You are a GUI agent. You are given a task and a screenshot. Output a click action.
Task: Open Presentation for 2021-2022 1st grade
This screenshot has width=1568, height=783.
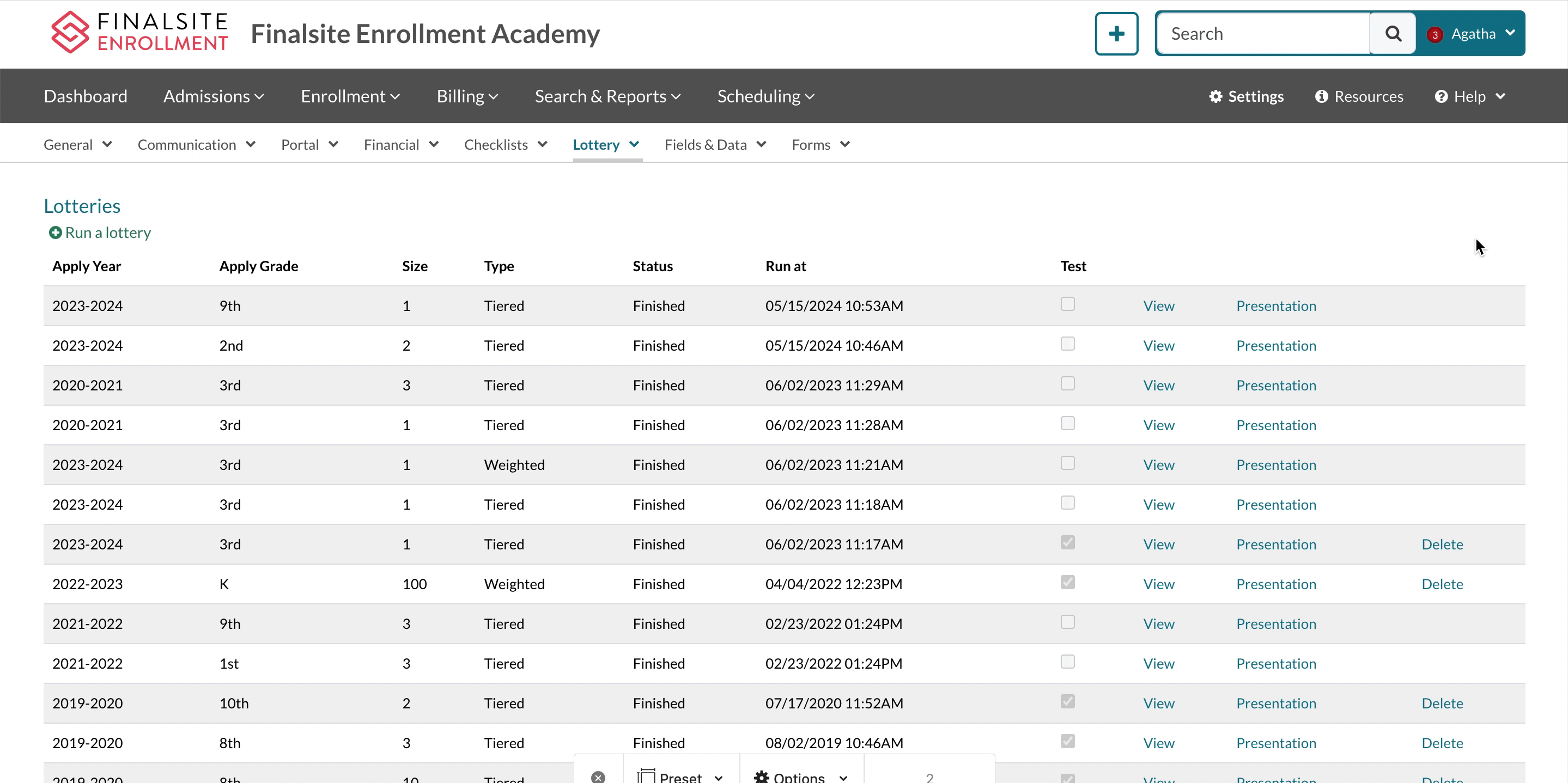tap(1275, 664)
